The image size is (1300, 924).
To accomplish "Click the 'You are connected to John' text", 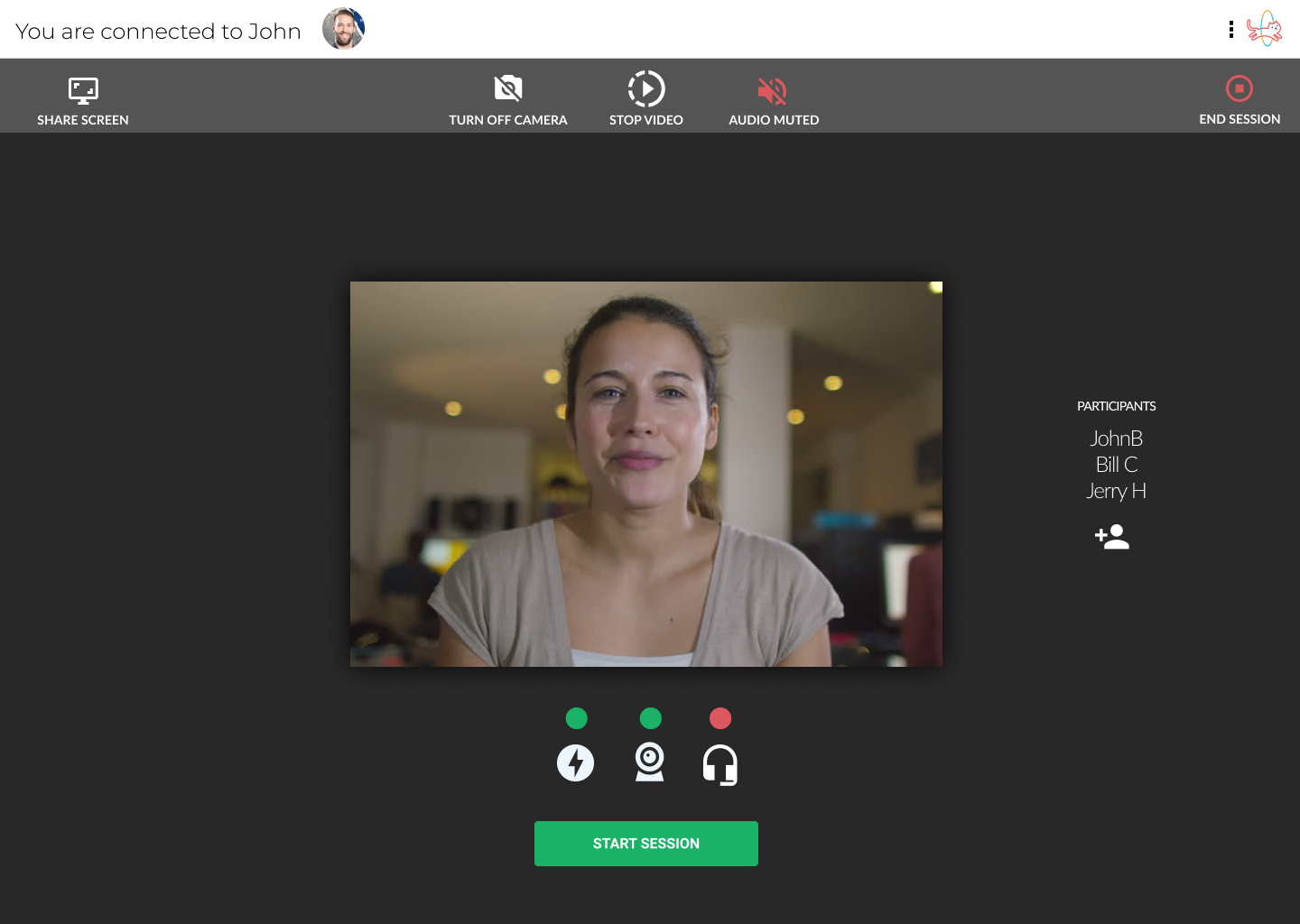I will (158, 31).
